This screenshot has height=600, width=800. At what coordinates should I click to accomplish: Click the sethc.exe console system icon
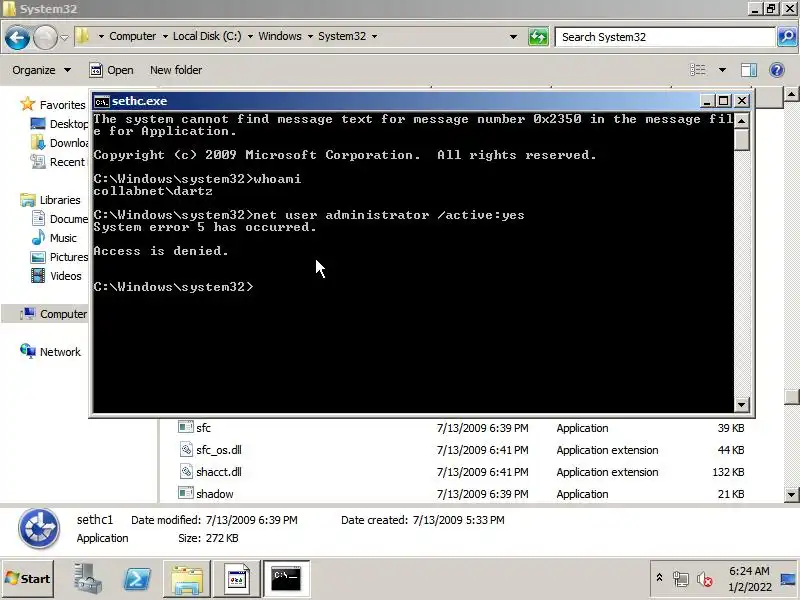pos(102,102)
